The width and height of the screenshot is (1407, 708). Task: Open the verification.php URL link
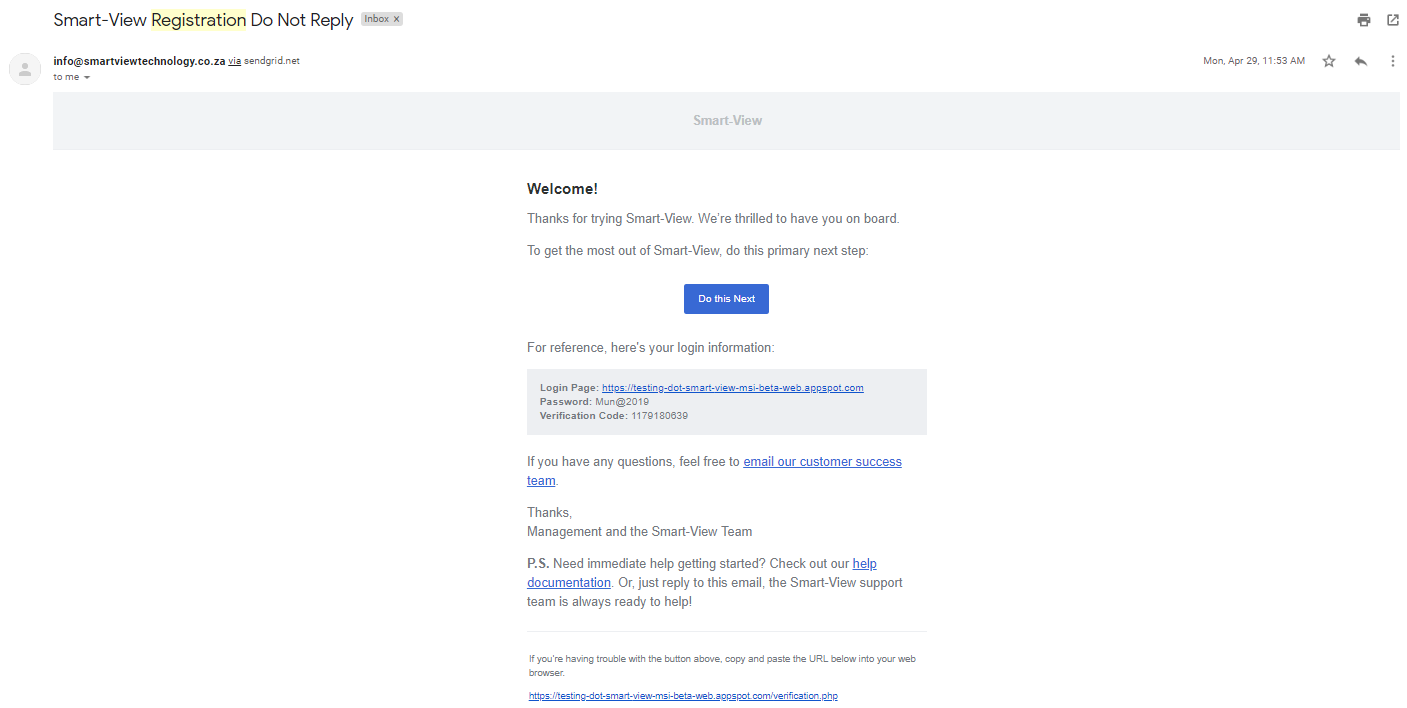pyautogui.click(x=683, y=696)
